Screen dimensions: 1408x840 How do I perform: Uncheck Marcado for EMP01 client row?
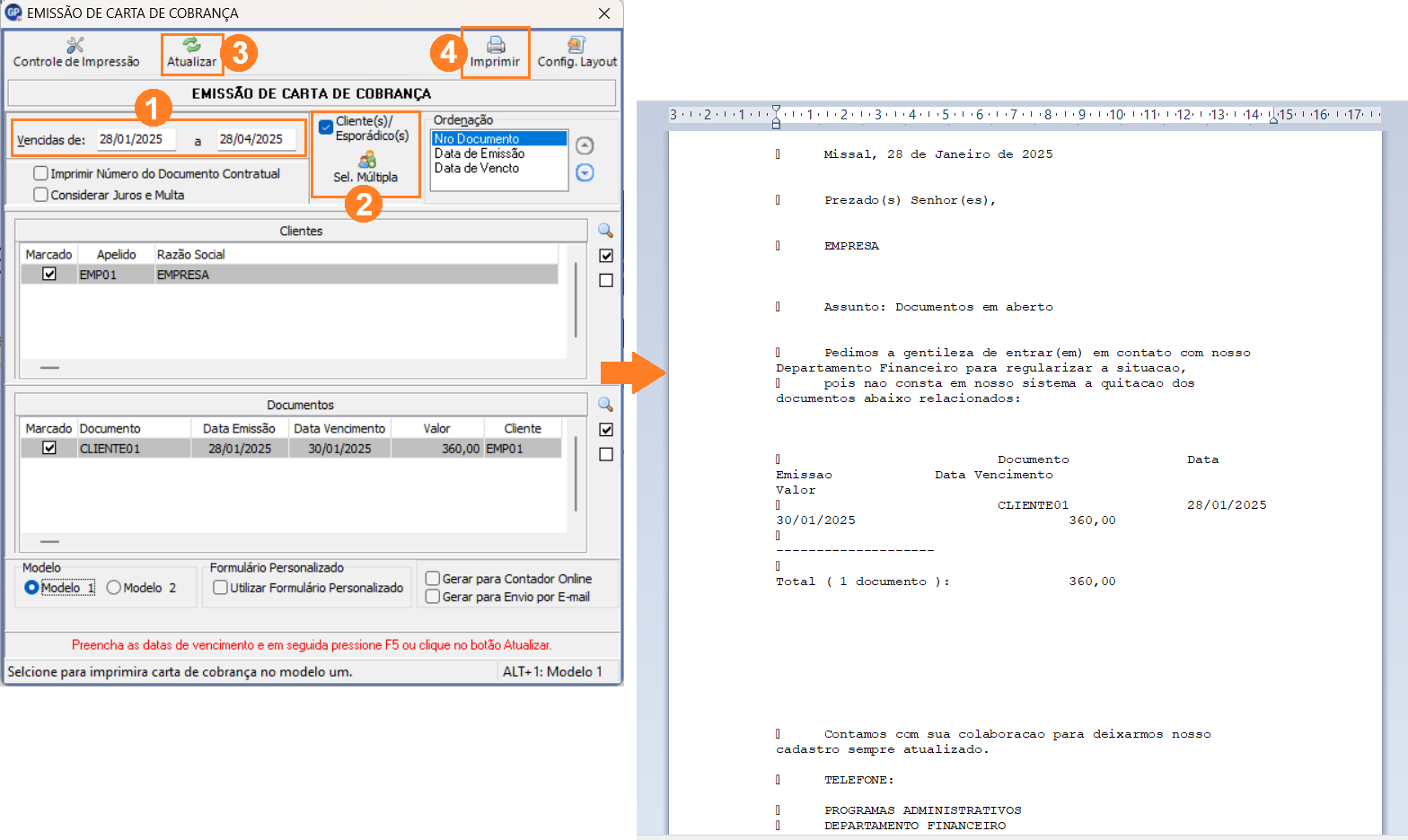click(49, 275)
